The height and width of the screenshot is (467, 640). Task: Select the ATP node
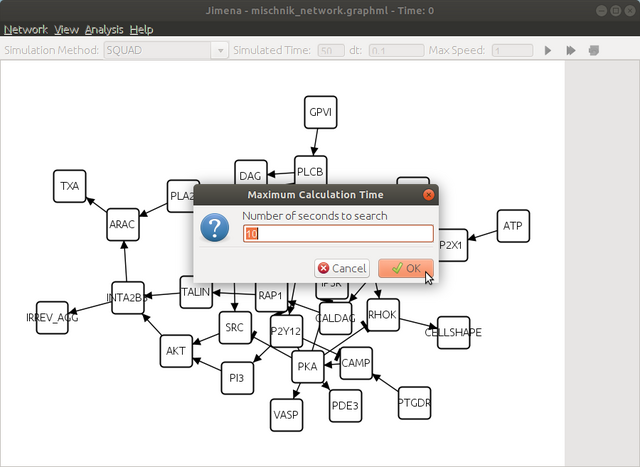pos(512,226)
